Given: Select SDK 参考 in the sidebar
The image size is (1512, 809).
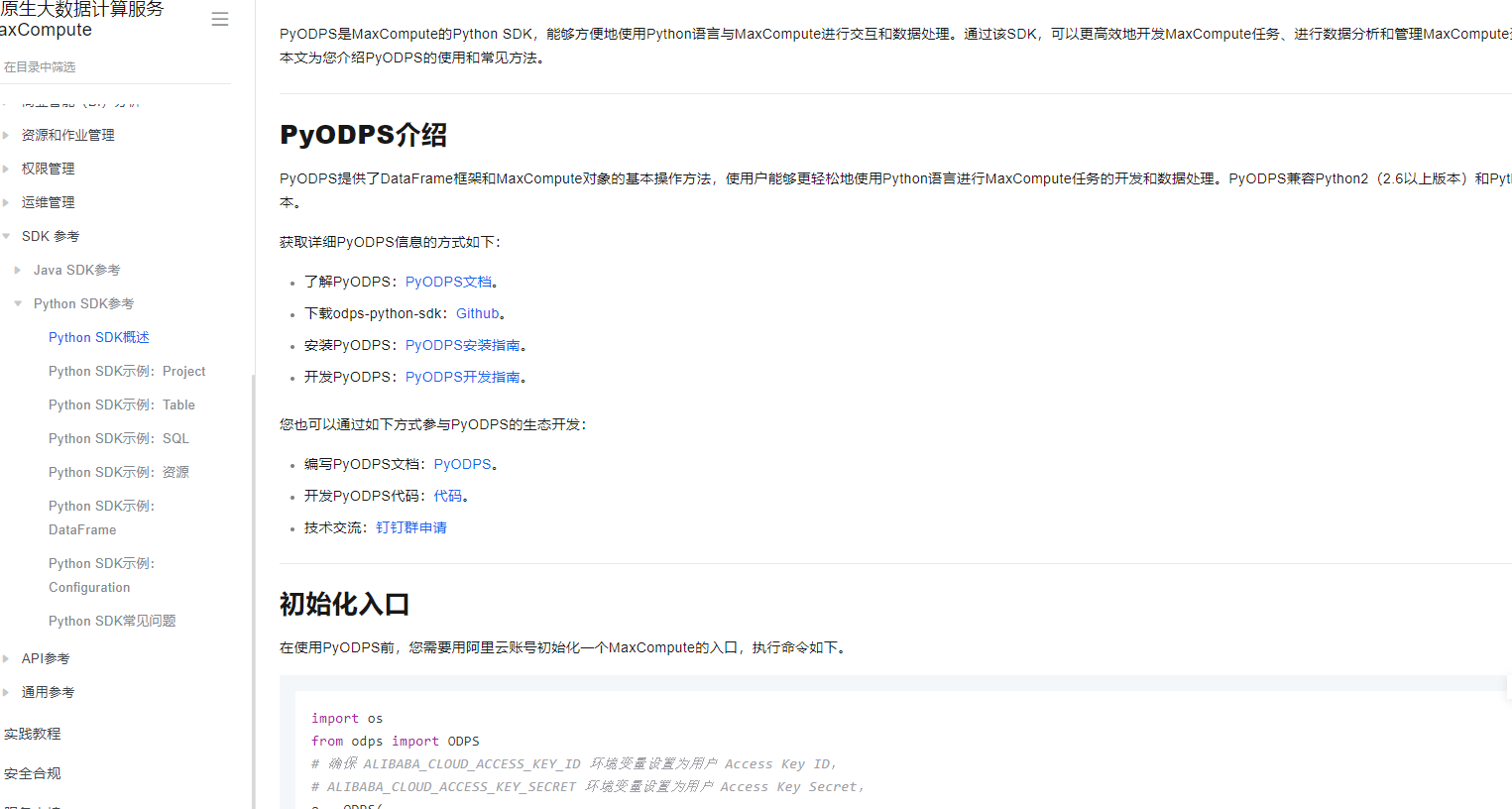Looking at the screenshot, I should point(51,236).
